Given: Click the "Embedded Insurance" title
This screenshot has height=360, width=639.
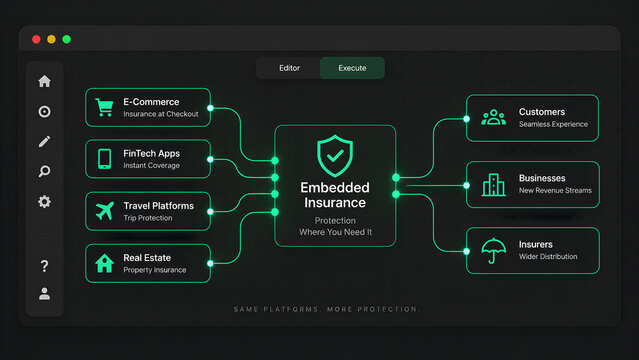Looking at the screenshot, I should coord(335,195).
